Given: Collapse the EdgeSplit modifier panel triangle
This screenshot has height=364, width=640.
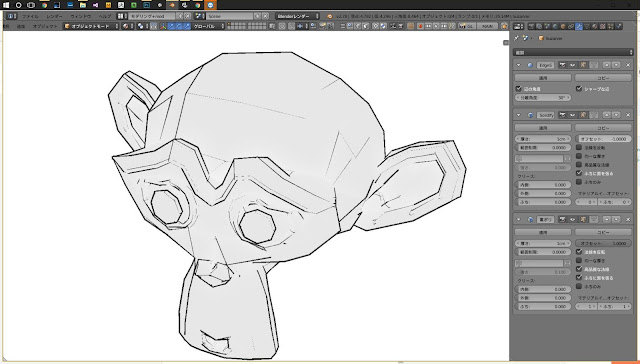Looking at the screenshot, I should (x=519, y=65).
